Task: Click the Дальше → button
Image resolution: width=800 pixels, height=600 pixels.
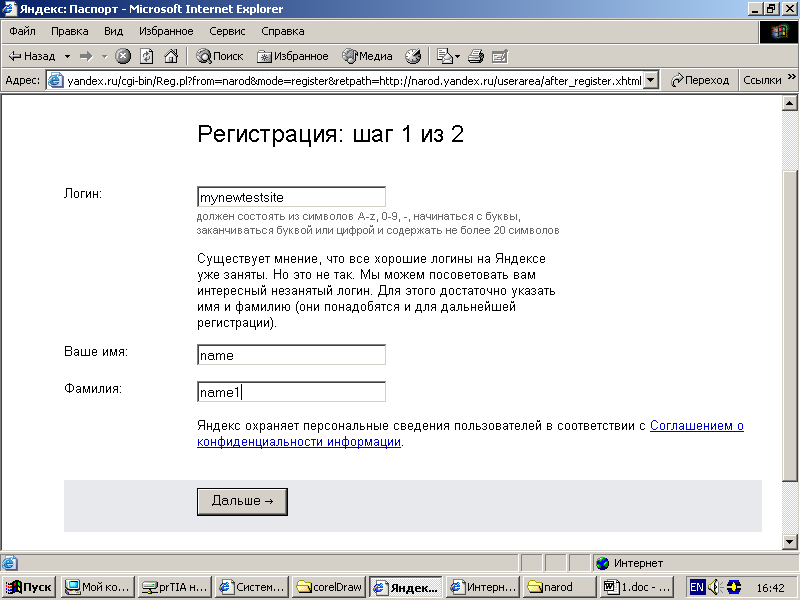Action: 242,502
